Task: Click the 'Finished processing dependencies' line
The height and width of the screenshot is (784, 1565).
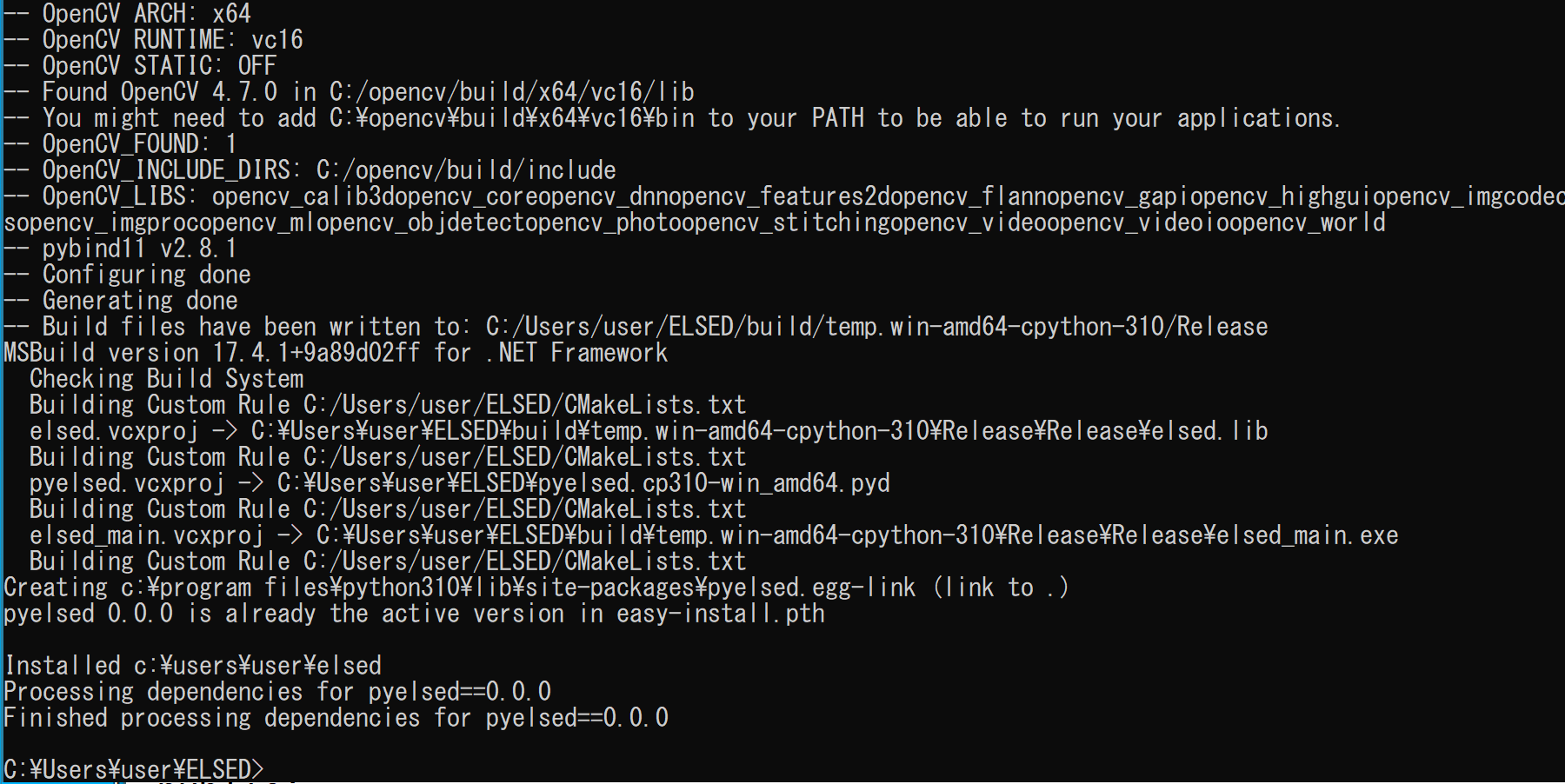Action: 336,718
